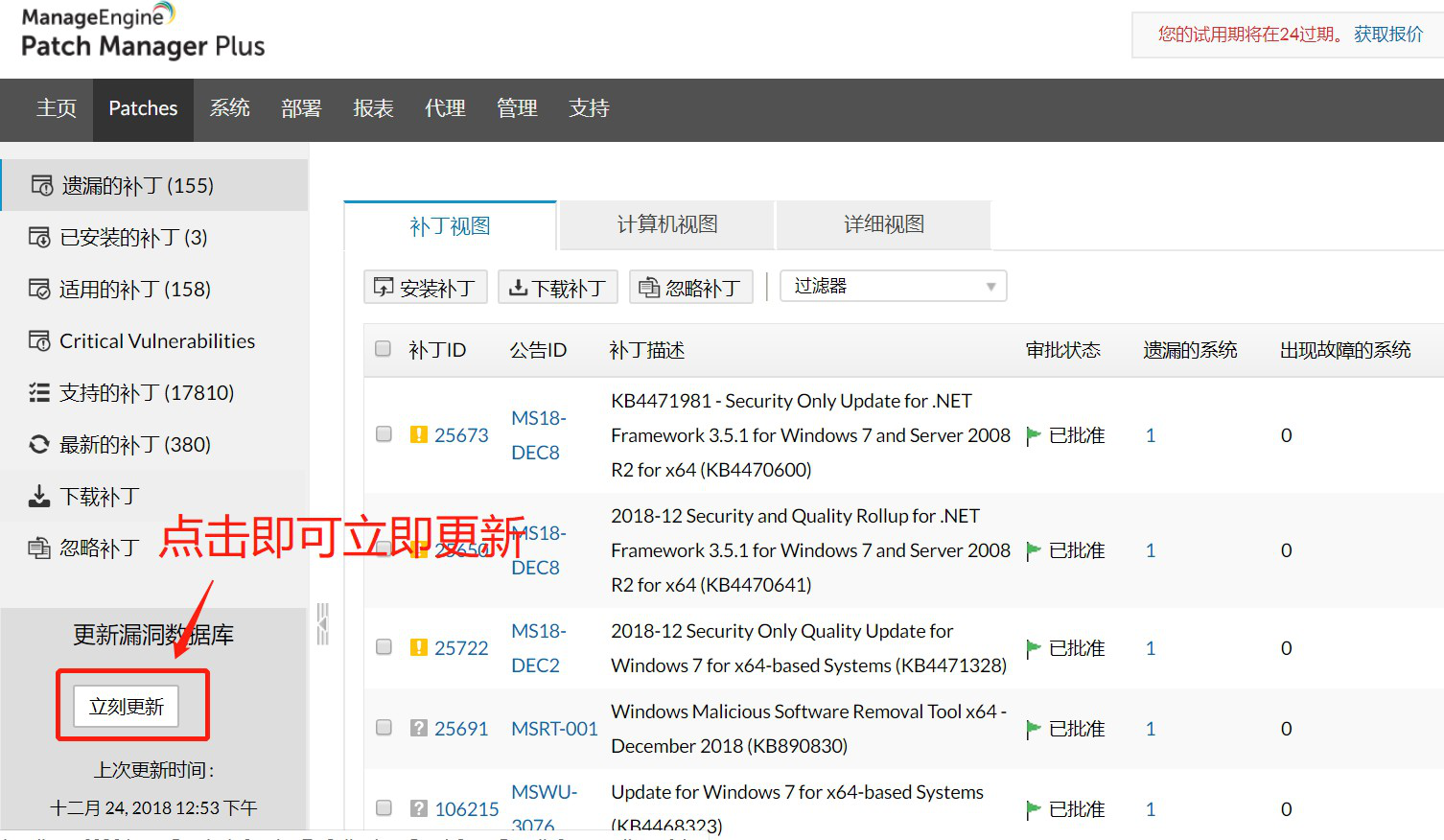The width and height of the screenshot is (1444, 840).
Task: Click the 安装补丁 install button
Action: (426, 287)
